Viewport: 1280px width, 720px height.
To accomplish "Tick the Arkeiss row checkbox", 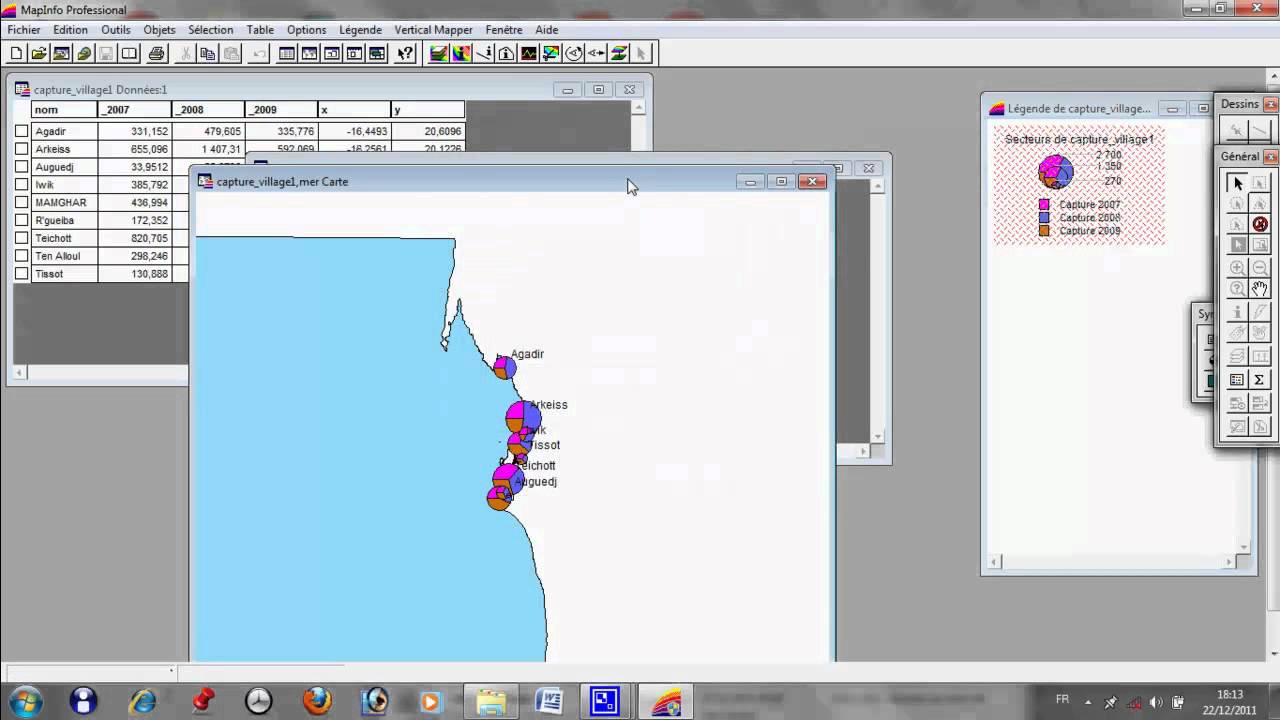I will click(x=21, y=149).
